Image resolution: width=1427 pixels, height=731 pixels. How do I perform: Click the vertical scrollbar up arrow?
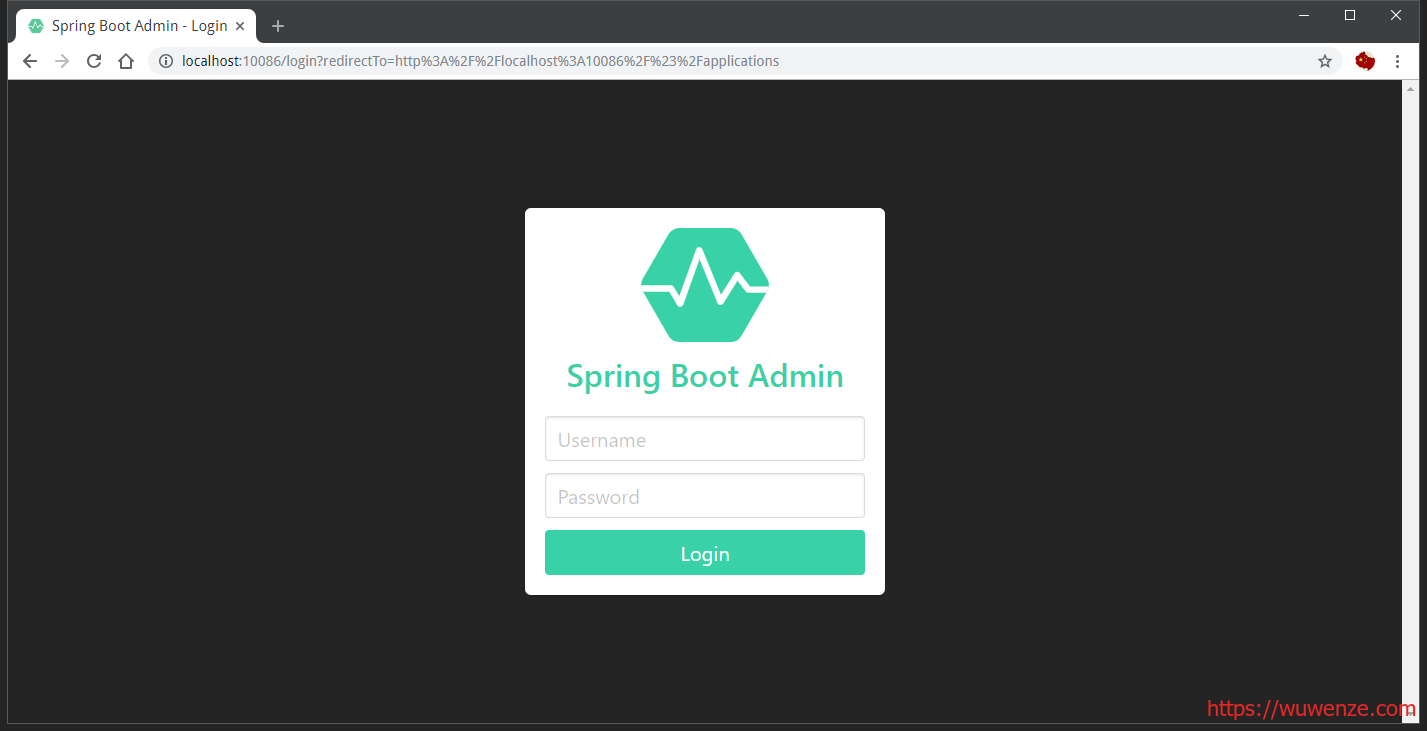pyautogui.click(x=1411, y=87)
